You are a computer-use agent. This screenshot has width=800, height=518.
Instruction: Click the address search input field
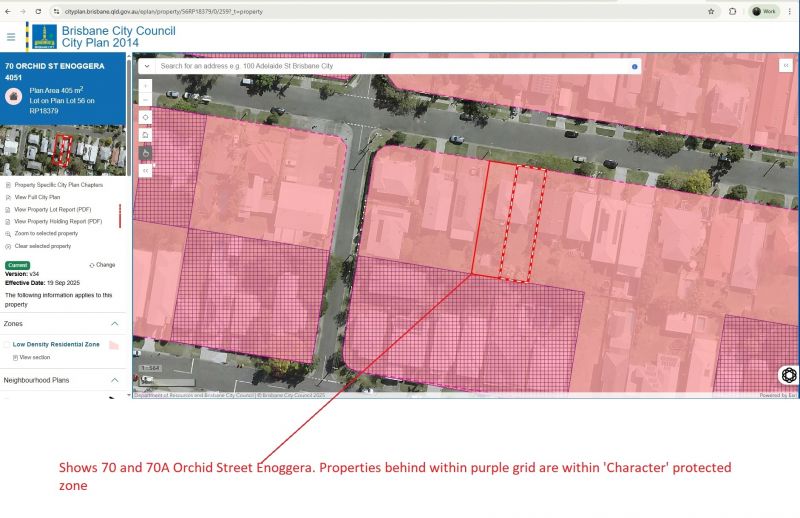[390, 66]
